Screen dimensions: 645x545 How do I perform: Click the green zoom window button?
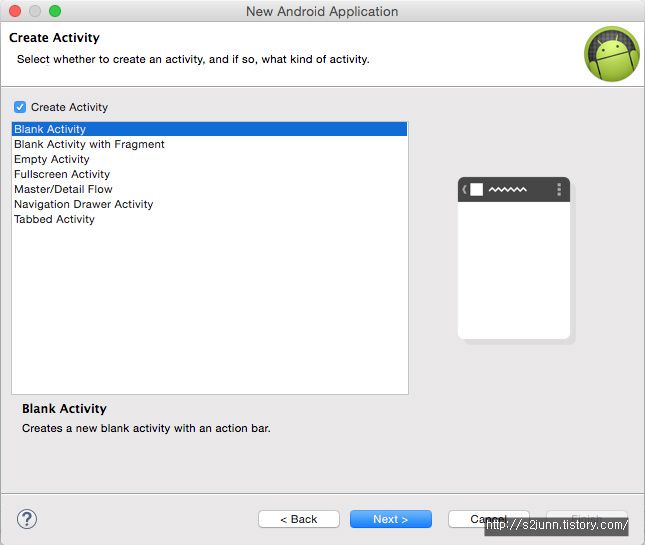(x=55, y=11)
